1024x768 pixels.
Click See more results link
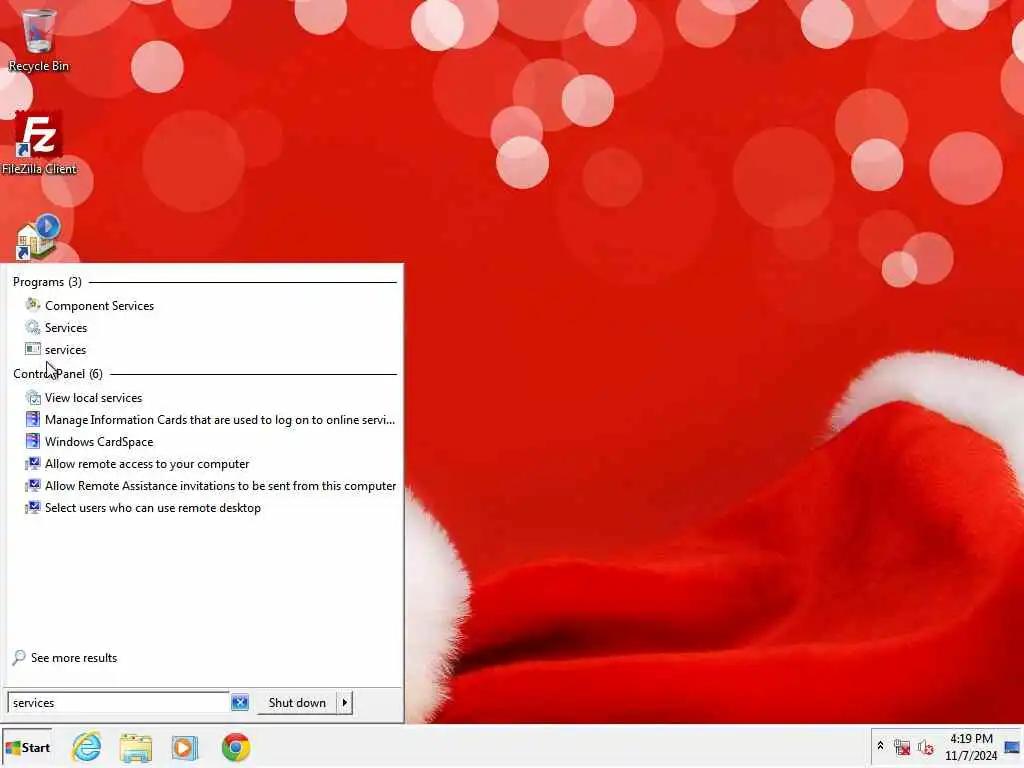(74, 658)
